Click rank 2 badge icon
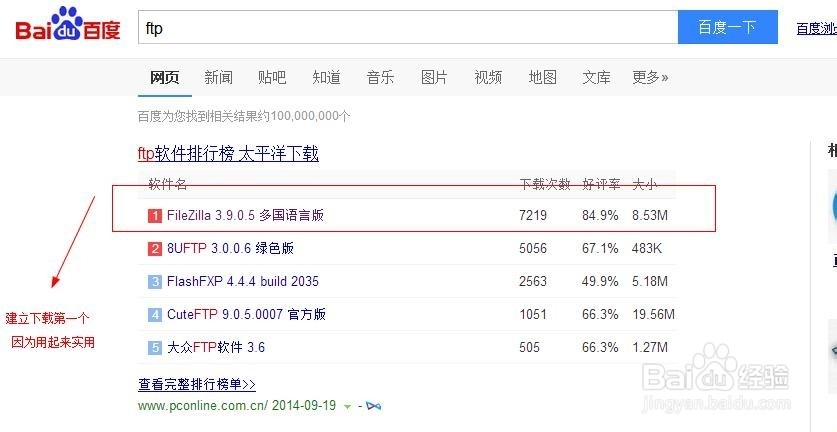This screenshot has height=432, width=837. [x=155, y=249]
